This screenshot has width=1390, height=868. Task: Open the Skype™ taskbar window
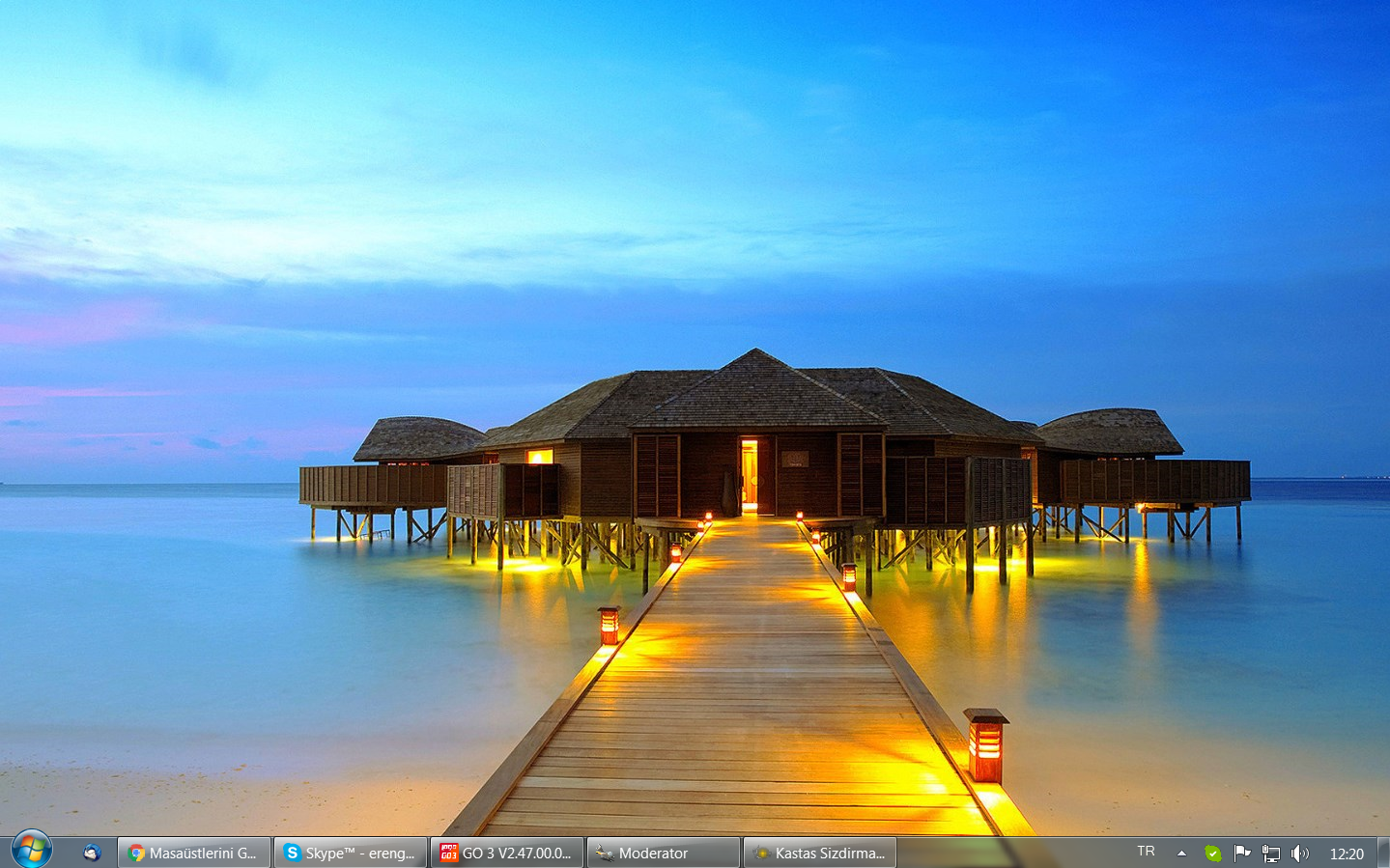coord(351,854)
